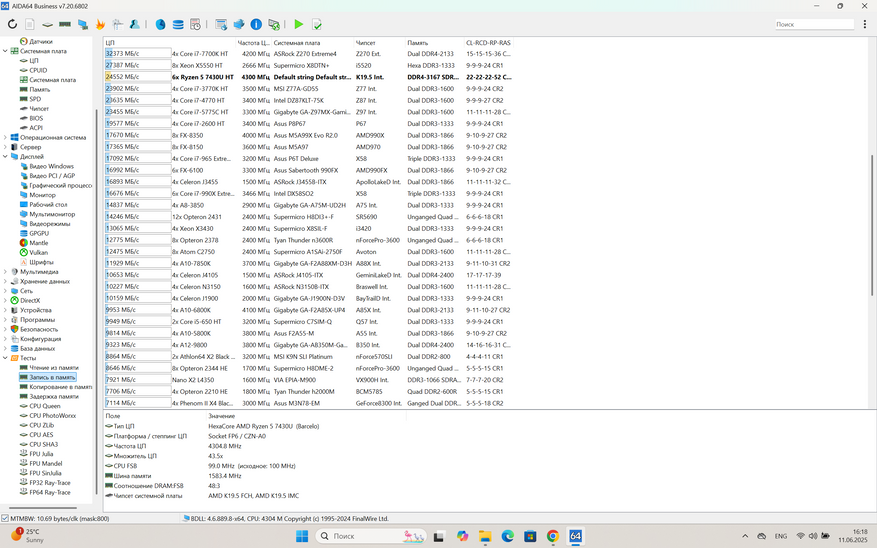
Task: Expand the Операционная система node
Action: 6,138
